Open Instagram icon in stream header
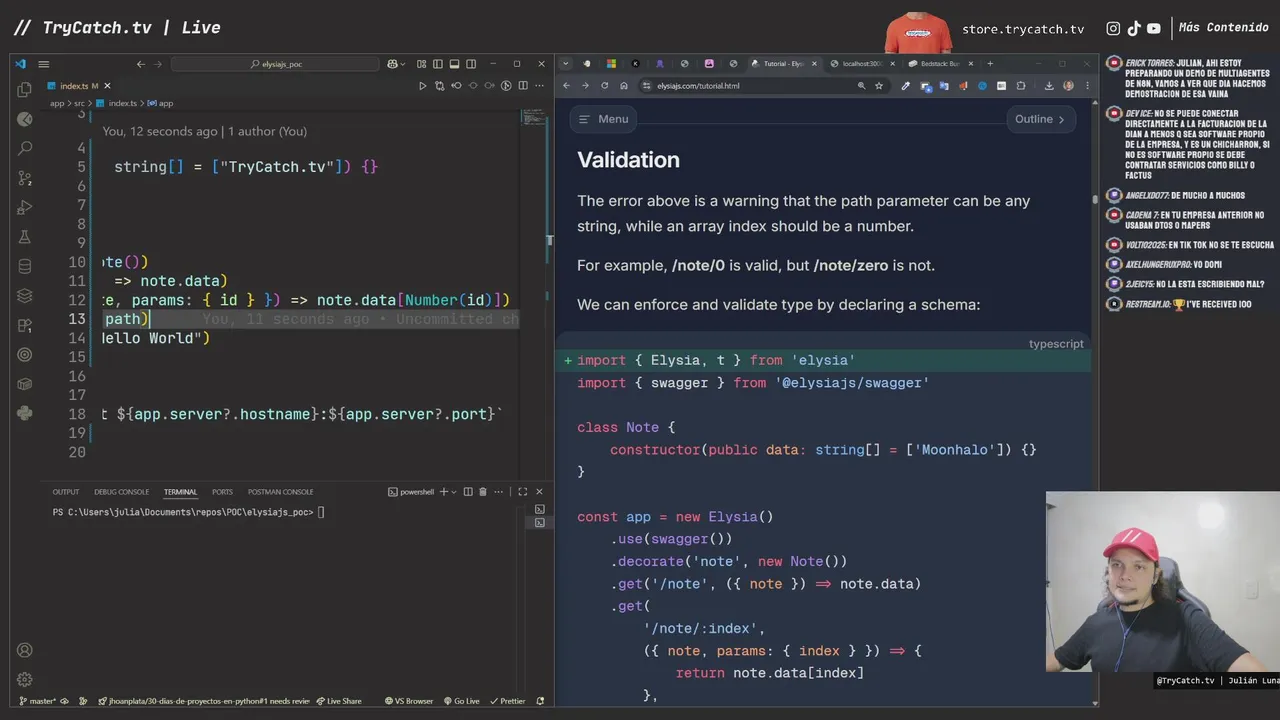 1113,28
